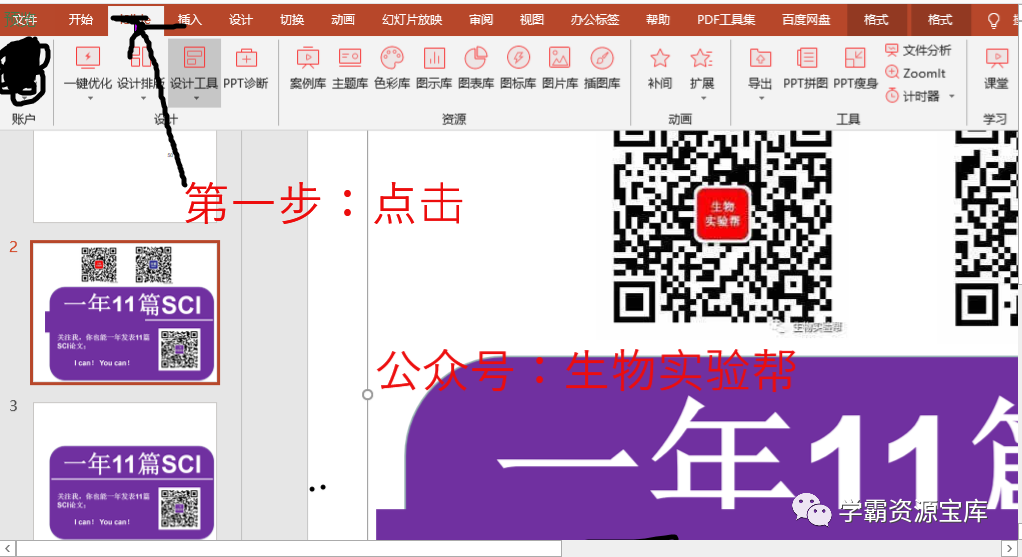Open the 主题库 theme library
The width and height of the screenshot is (1022, 557).
pyautogui.click(x=350, y=68)
